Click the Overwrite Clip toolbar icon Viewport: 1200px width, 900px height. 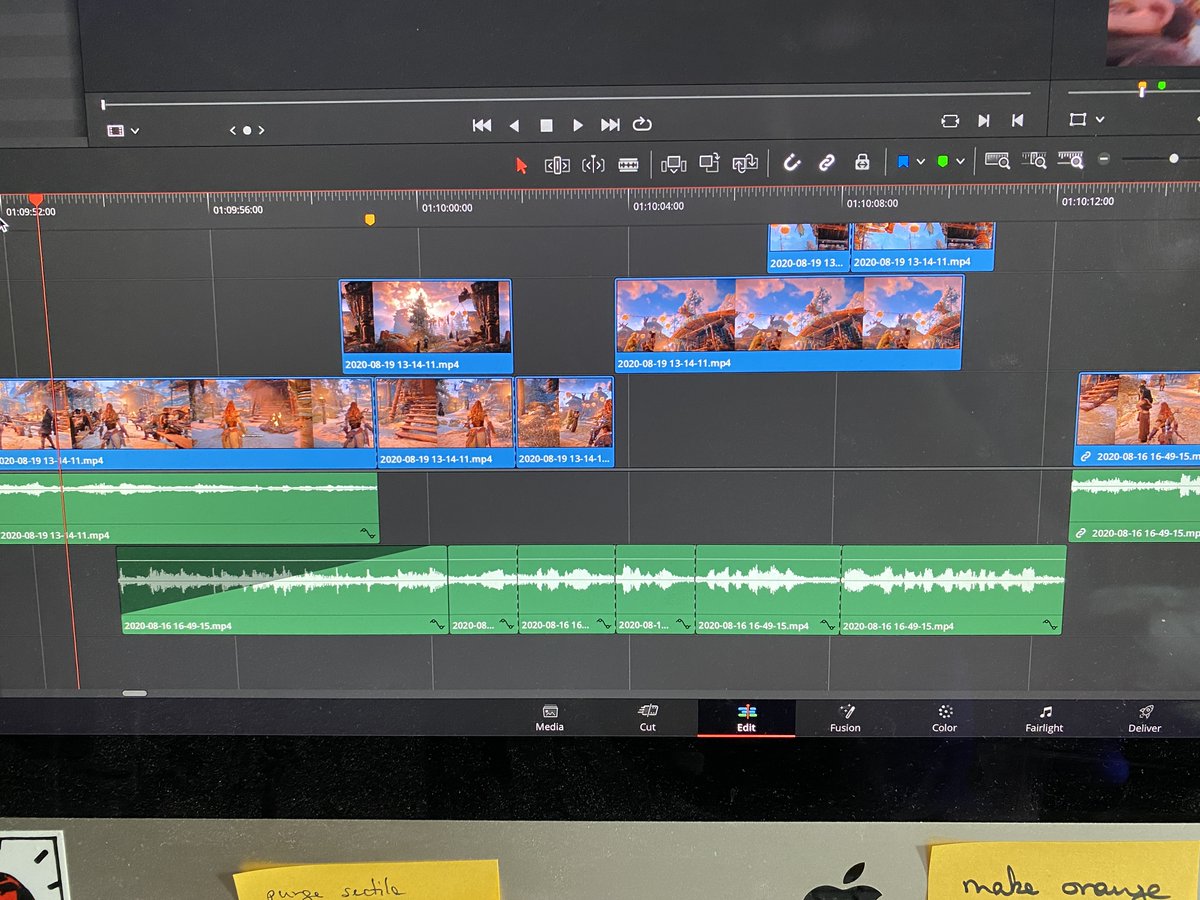click(710, 163)
